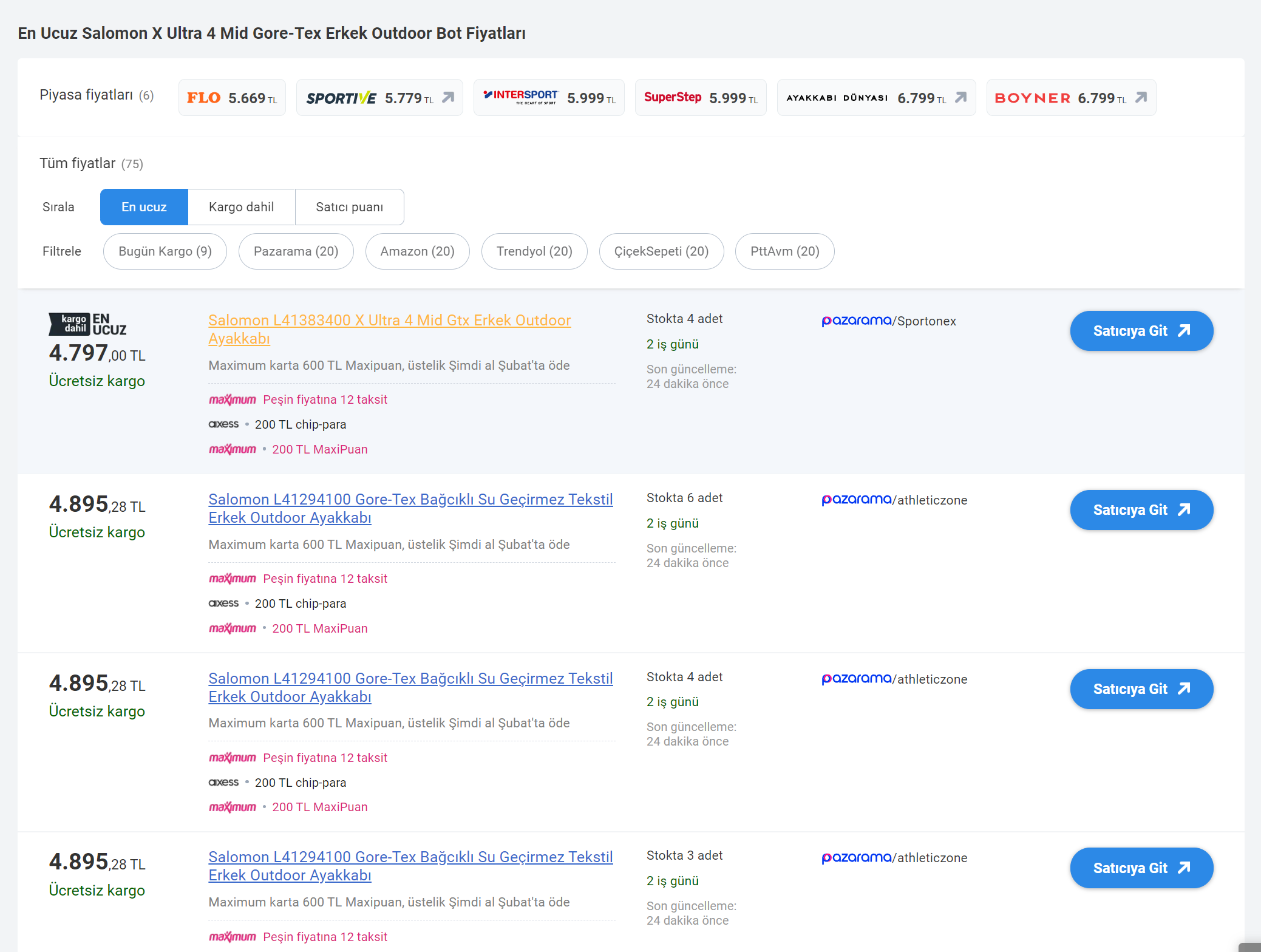Sort offers by En ucuz
1261x952 pixels.
pos(144,207)
